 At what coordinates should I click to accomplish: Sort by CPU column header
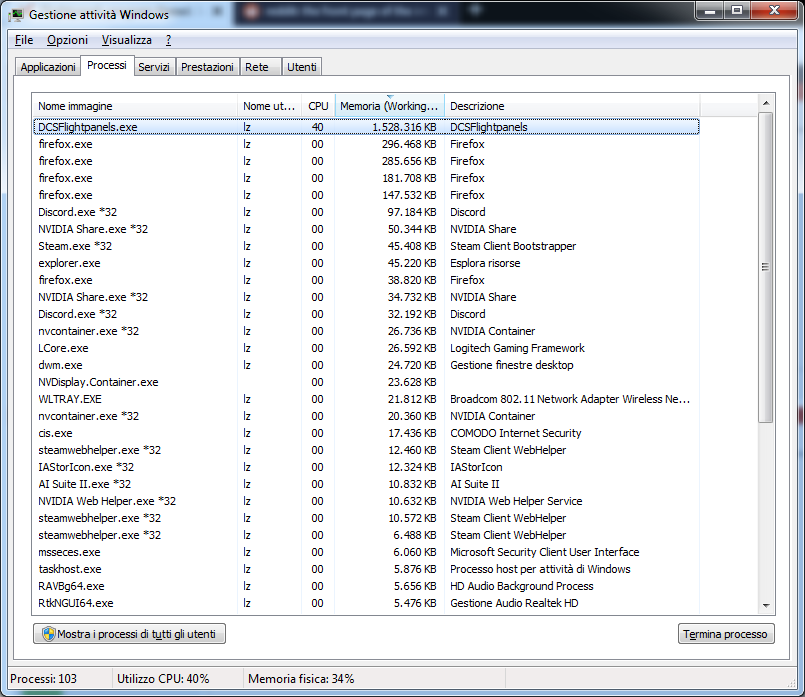tap(318, 106)
